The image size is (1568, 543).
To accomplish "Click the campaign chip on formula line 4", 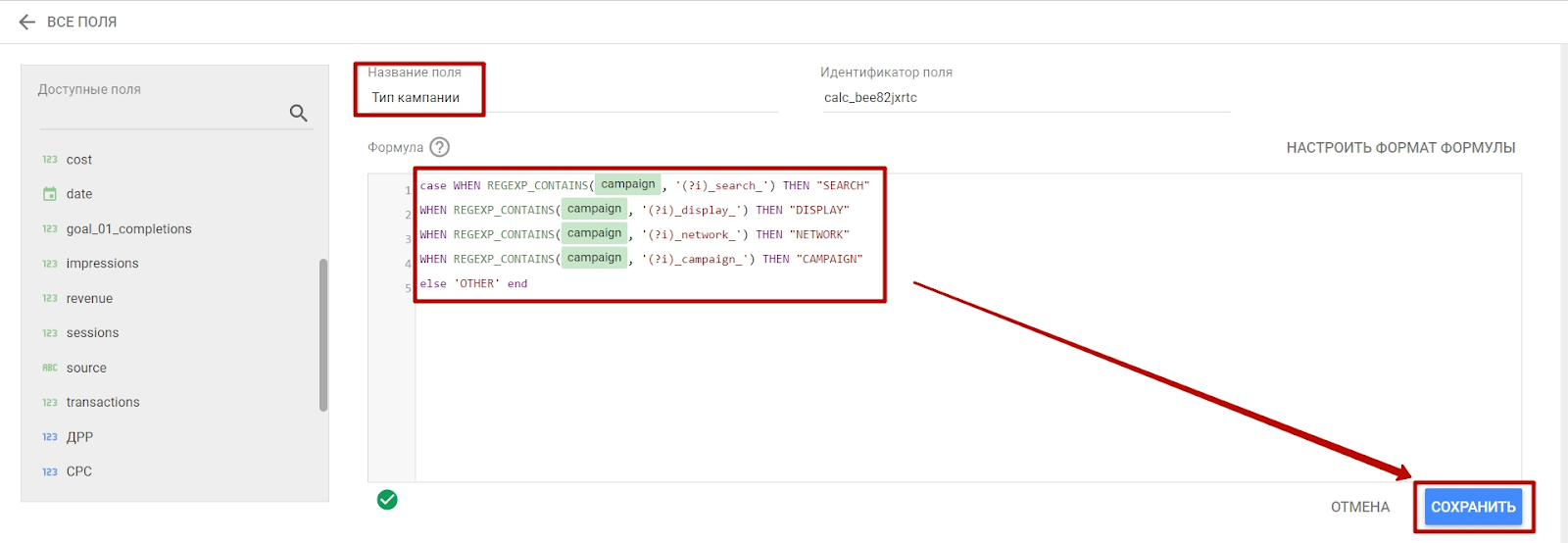I will coord(594,258).
